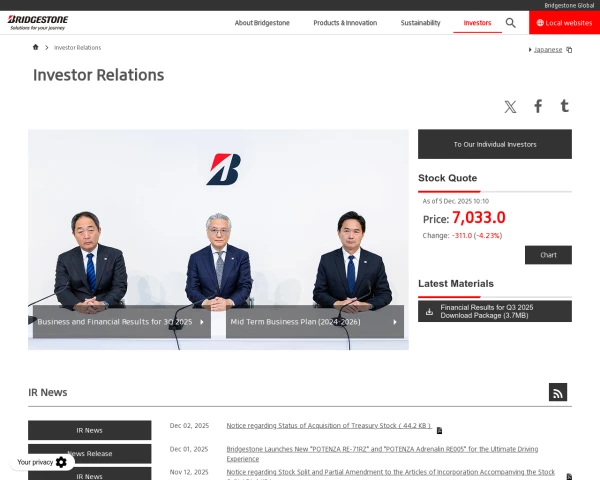Click the Investor Relations page title
The width and height of the screenshot is (600, 480).
[98, 75]
